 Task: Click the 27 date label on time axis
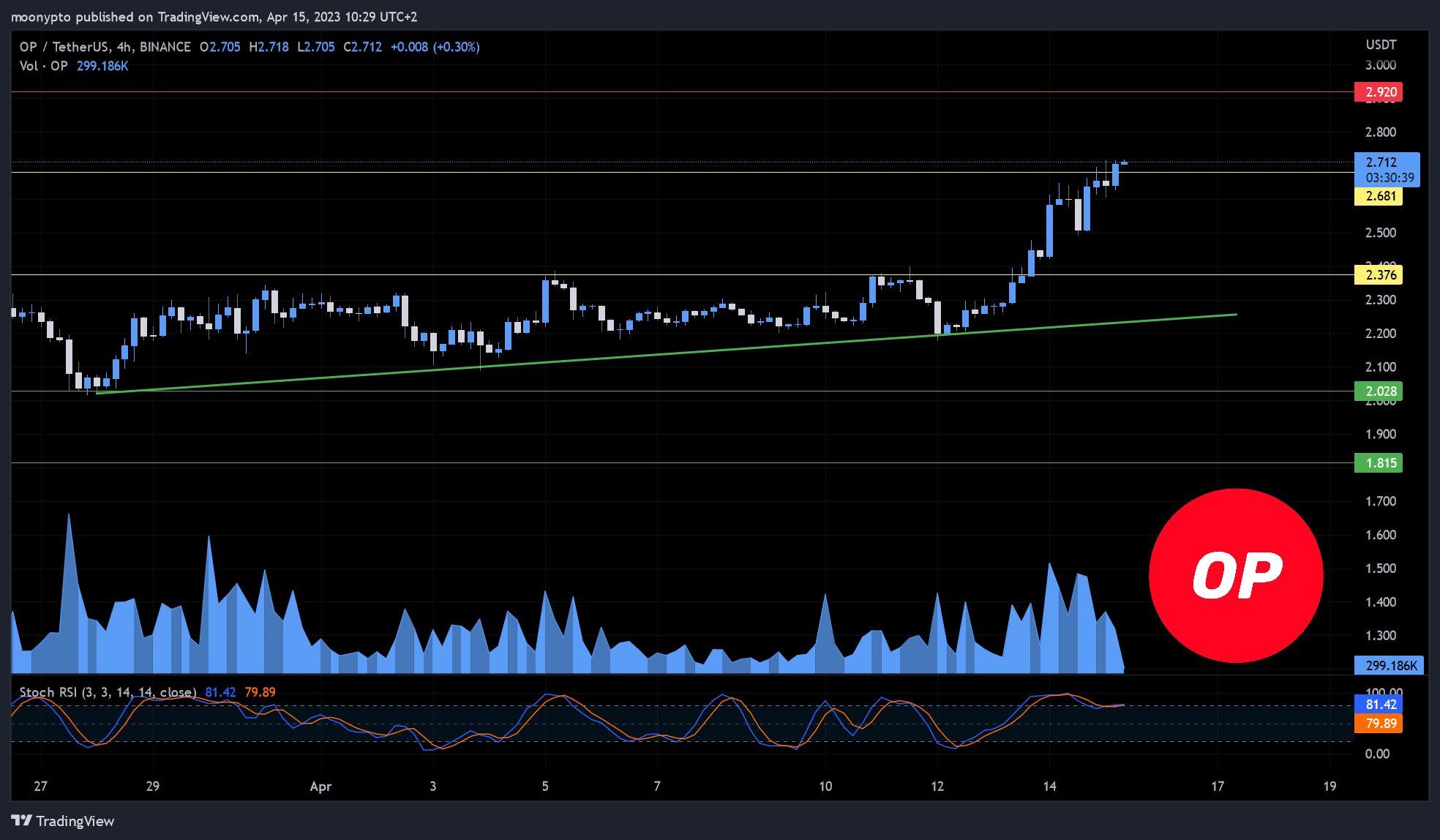pyautogui.click(x=40, y=787)
